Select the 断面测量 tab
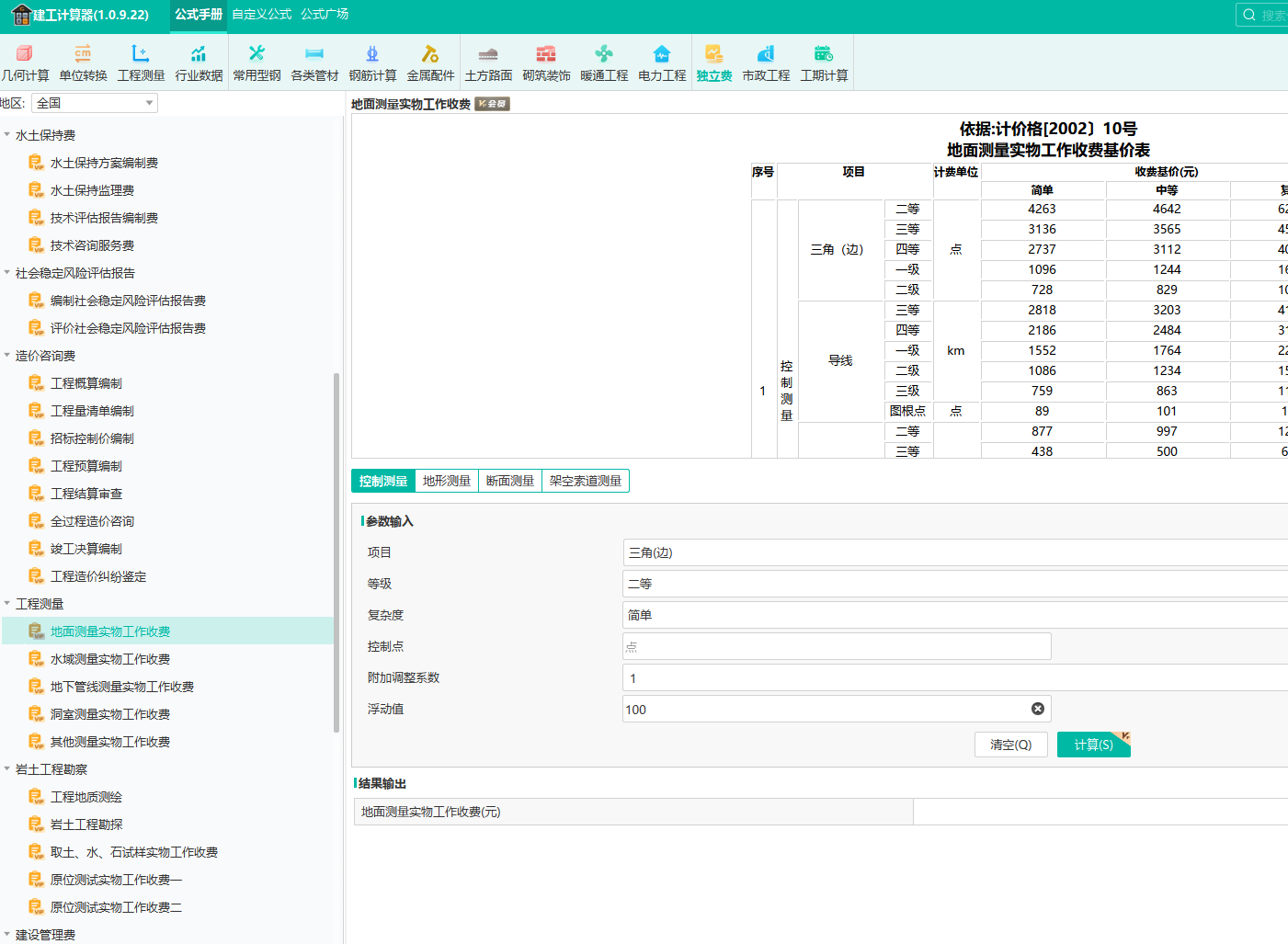The width and height of the screenshot is (1288, 944). click(x=510, y=481)
